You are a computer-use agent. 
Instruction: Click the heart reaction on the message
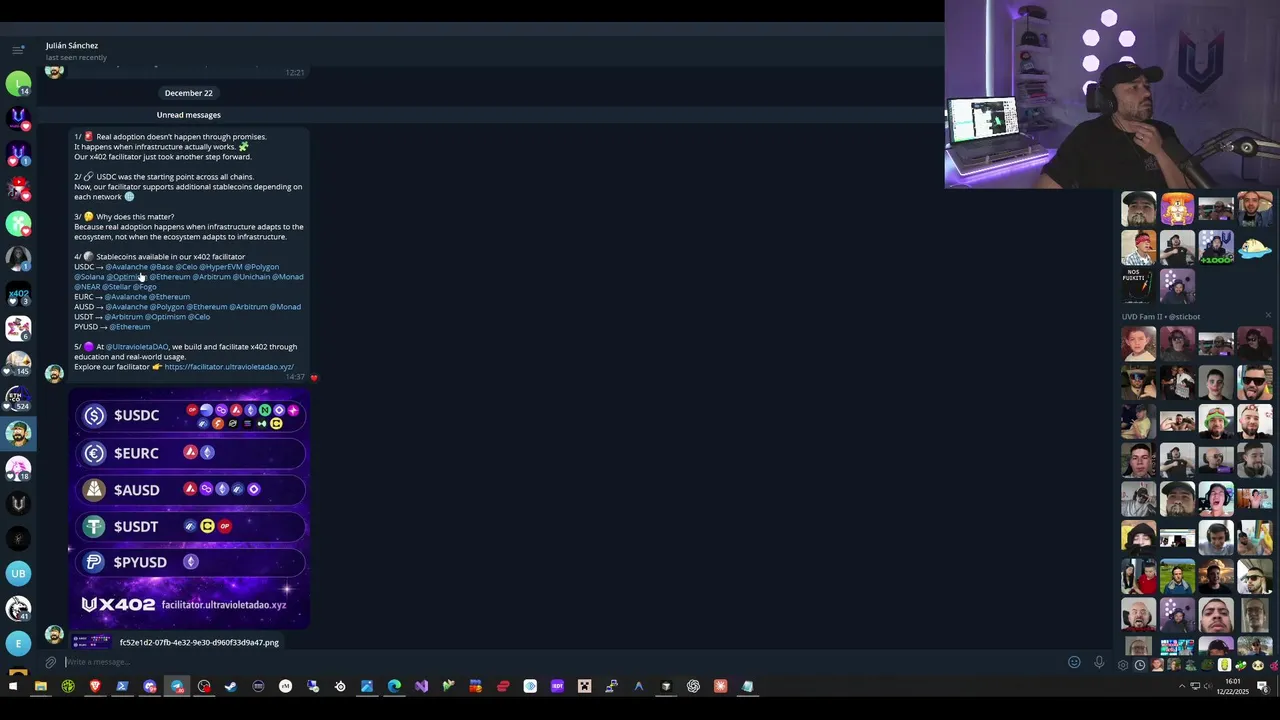(x=314, y=378)
